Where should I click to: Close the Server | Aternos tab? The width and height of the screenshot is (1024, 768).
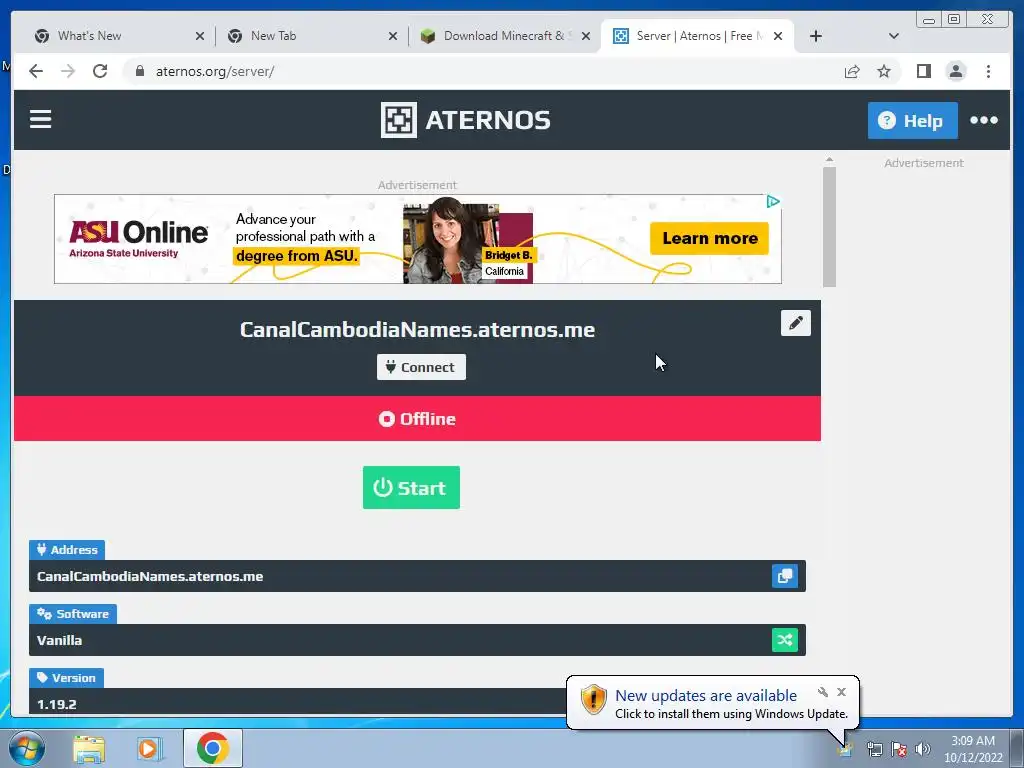(x=778, y=36)
